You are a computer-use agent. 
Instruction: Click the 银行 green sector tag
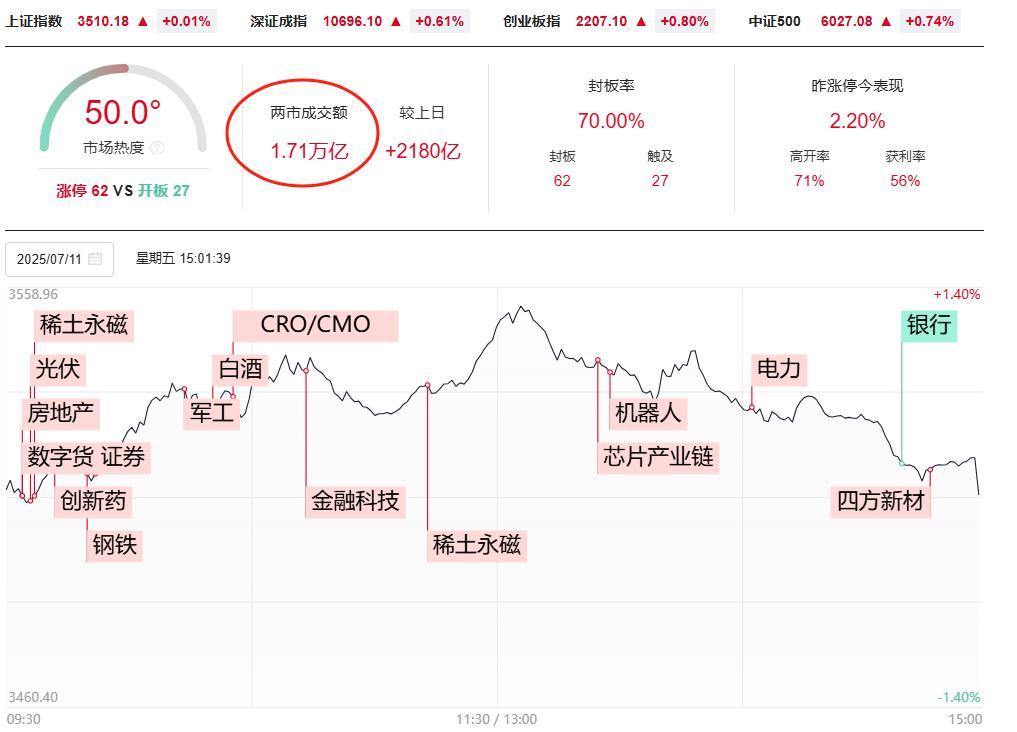pyautogui.click(x=929, y=325)
